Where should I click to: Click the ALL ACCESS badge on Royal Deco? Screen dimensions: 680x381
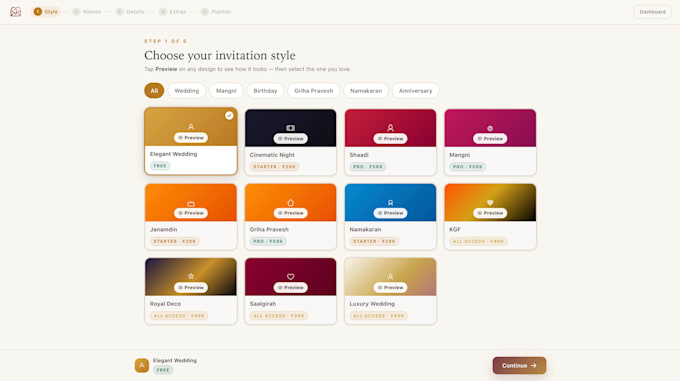pos(179,316)
